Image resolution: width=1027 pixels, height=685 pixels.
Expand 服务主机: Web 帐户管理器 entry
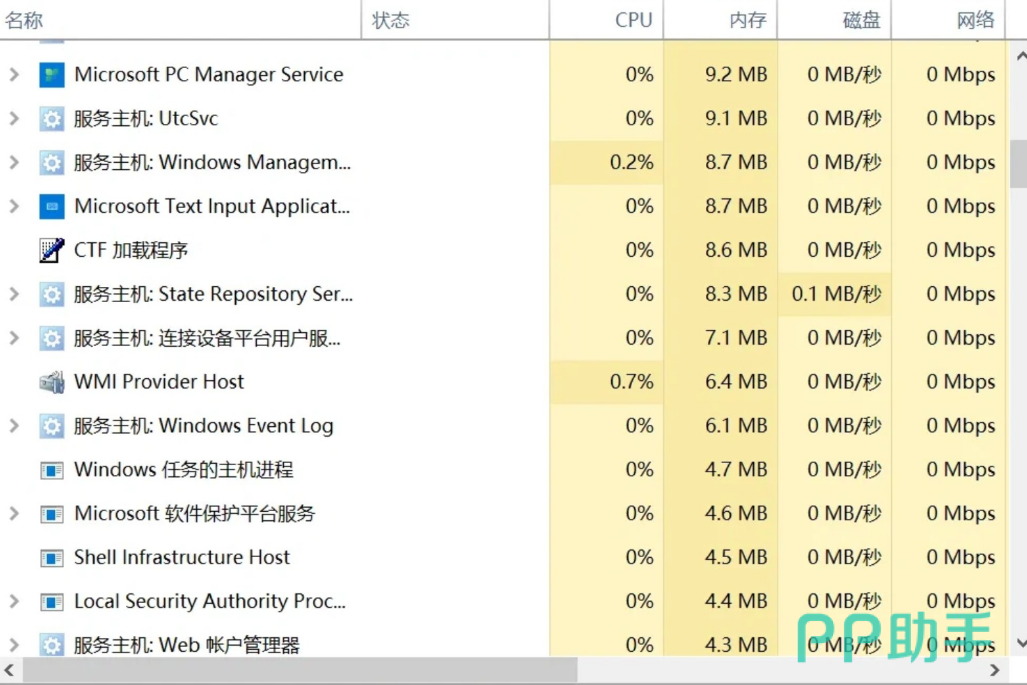(x=14, y=645)
